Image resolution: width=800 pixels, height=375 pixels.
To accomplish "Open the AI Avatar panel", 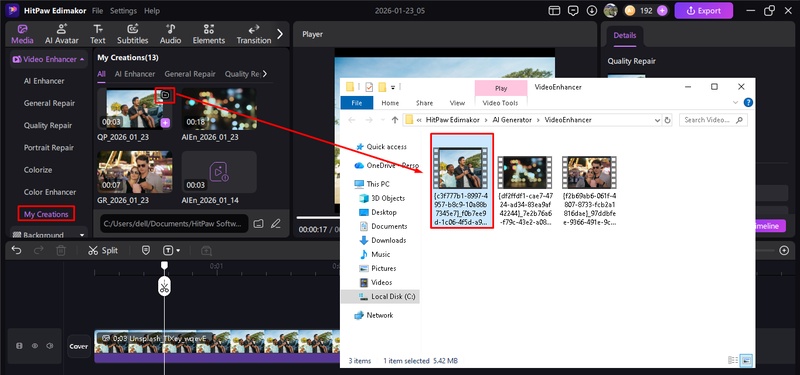I will click(62, 34).
